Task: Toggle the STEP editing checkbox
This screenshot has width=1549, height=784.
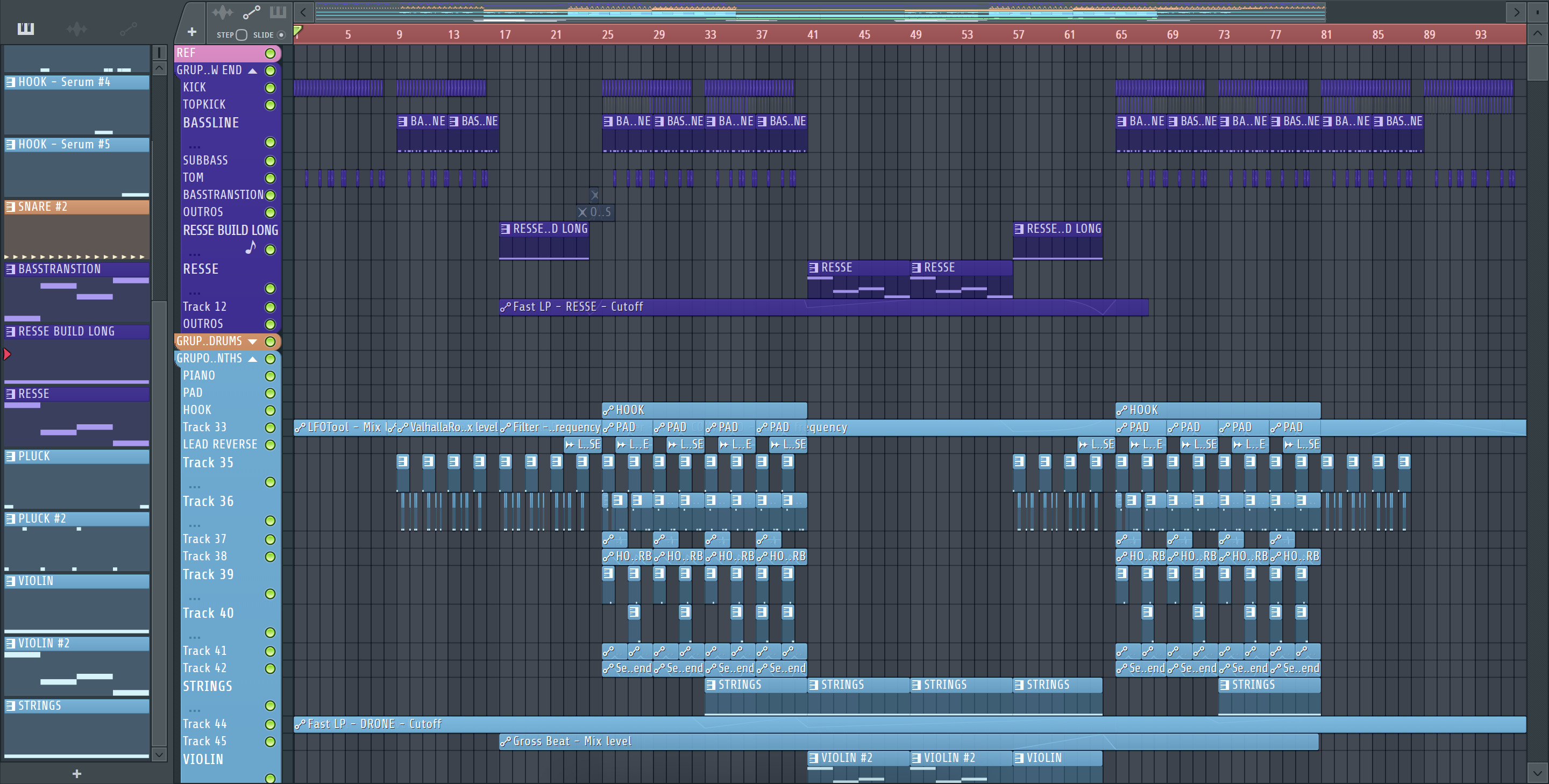Action: pyautogui.click(x=241, y=35)
